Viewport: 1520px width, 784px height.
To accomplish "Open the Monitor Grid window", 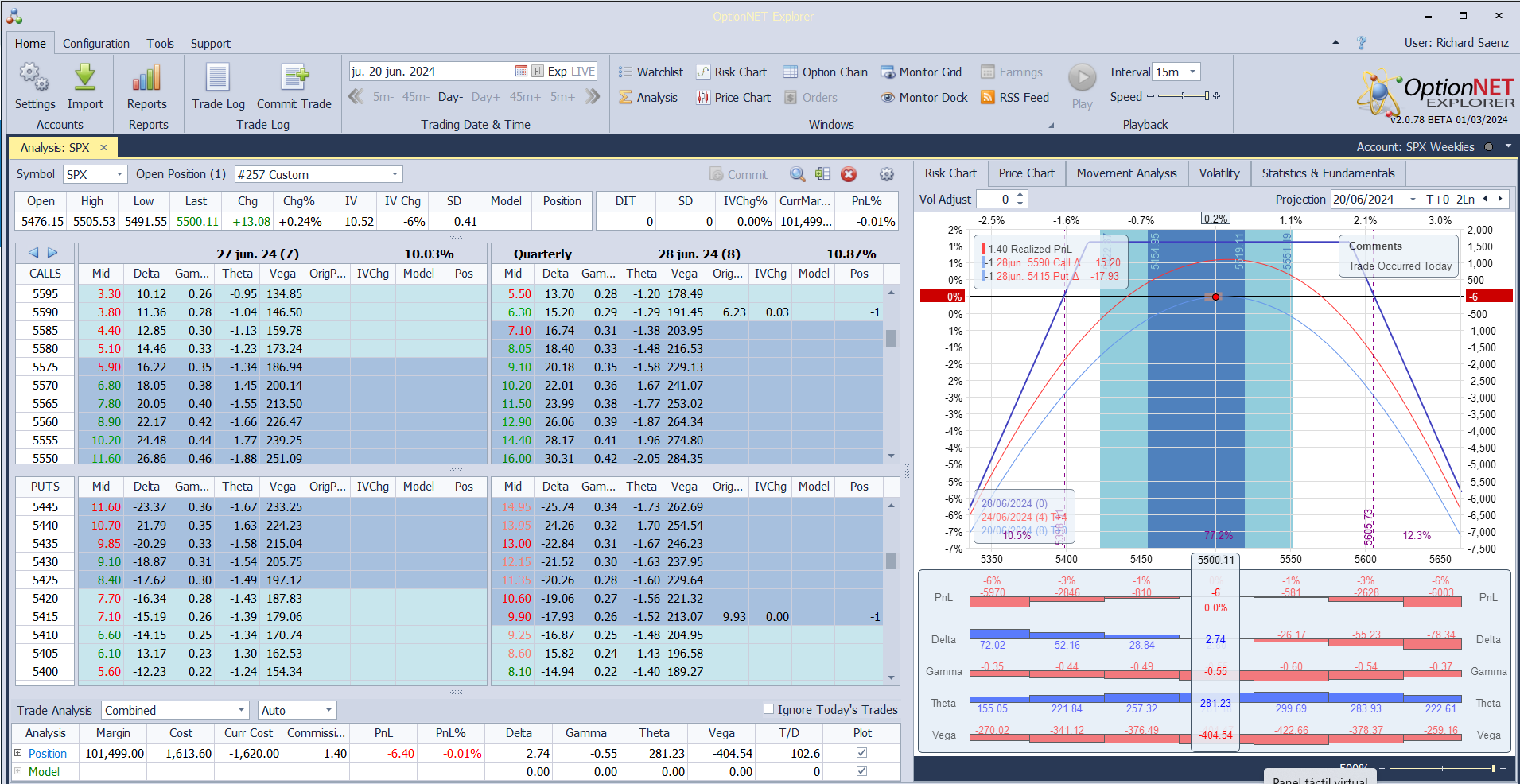I will (x=921, y=72).
